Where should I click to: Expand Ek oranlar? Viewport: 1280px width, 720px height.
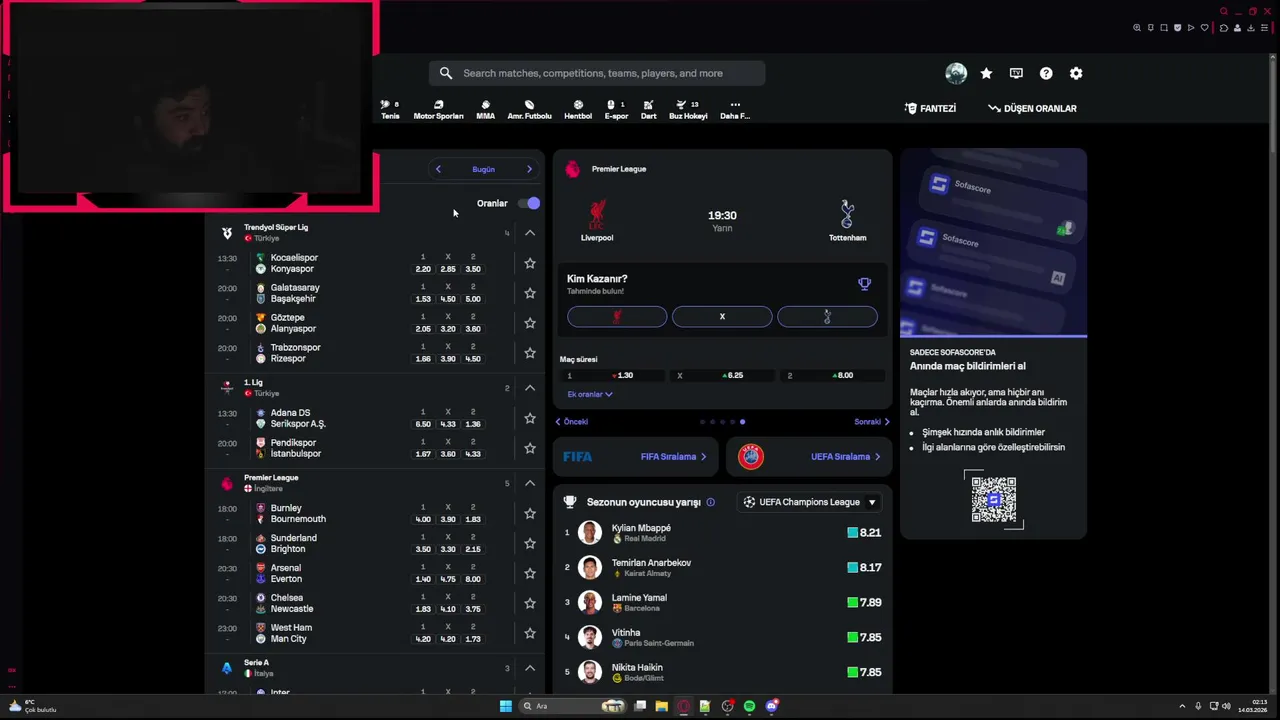coord(590,394)
